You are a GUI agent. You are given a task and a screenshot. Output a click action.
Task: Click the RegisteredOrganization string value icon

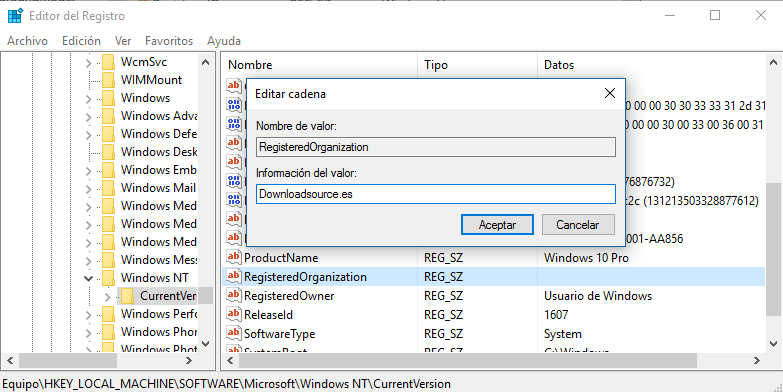pos(234,277)
